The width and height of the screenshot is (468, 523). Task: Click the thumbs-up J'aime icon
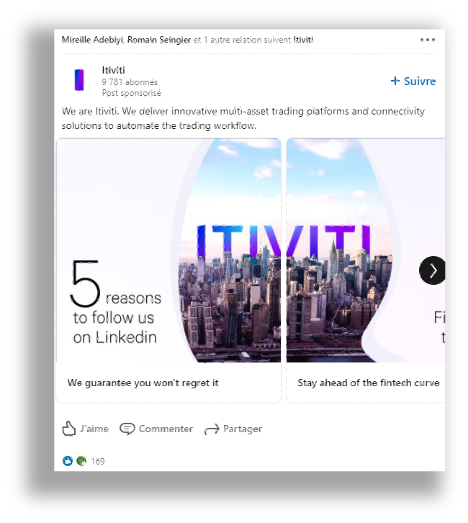click(69, 429)
